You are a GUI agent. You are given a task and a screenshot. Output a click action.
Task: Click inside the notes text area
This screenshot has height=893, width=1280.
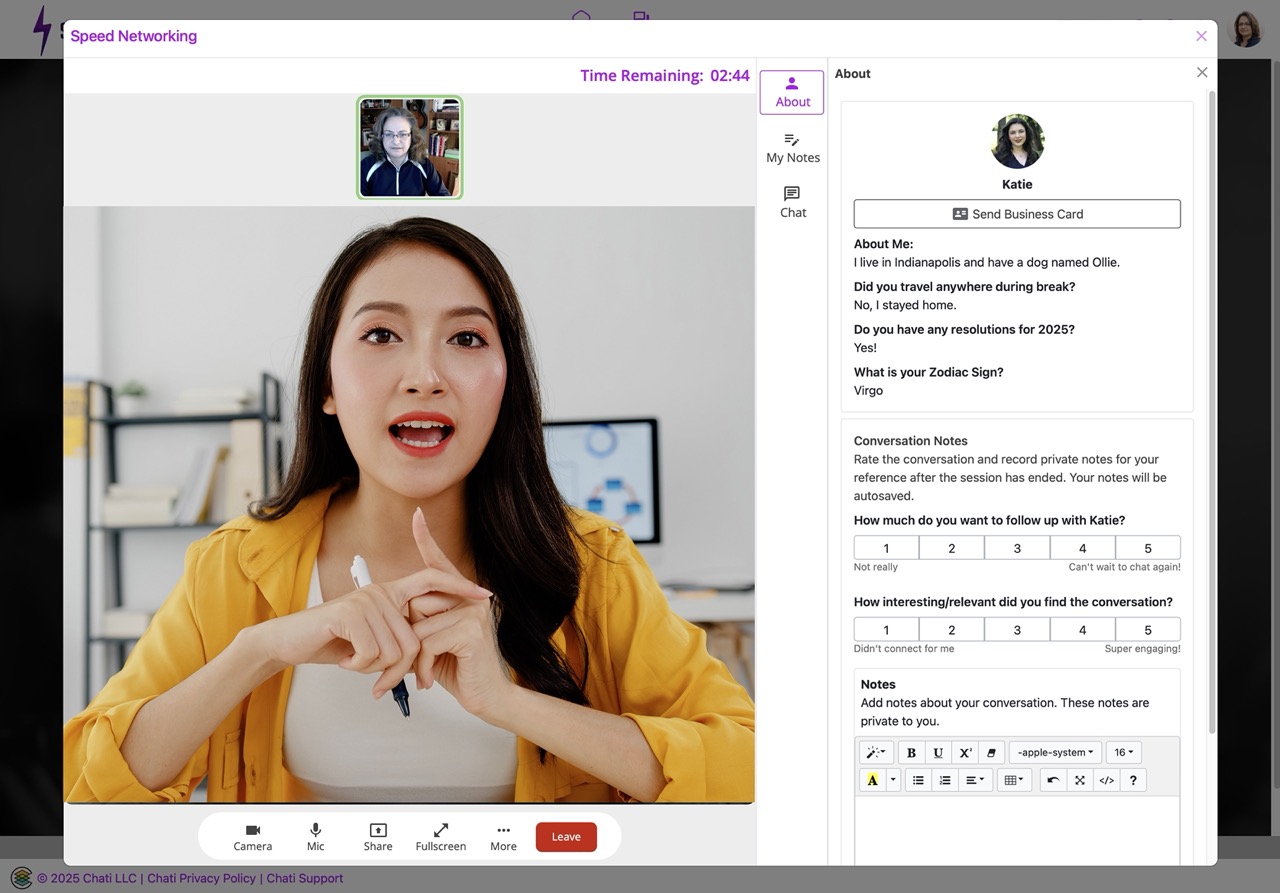coord(1017,830)
